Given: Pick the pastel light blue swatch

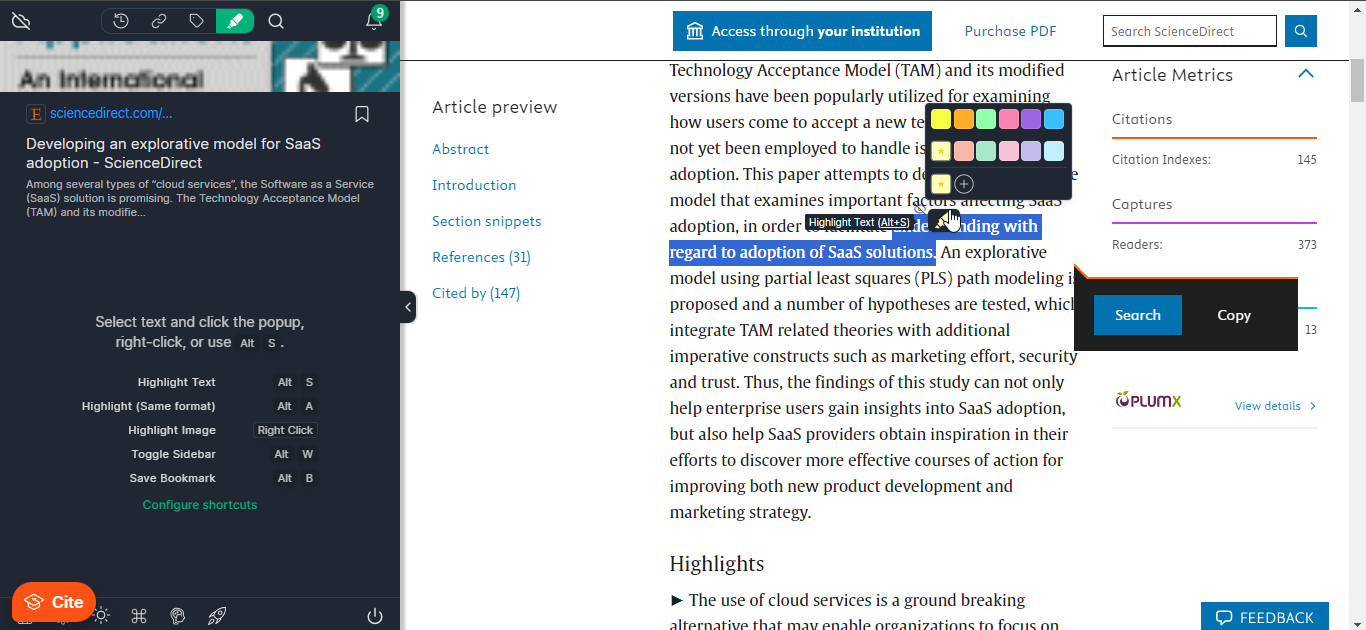Looking at the screenshot, I should (1054, 151).
